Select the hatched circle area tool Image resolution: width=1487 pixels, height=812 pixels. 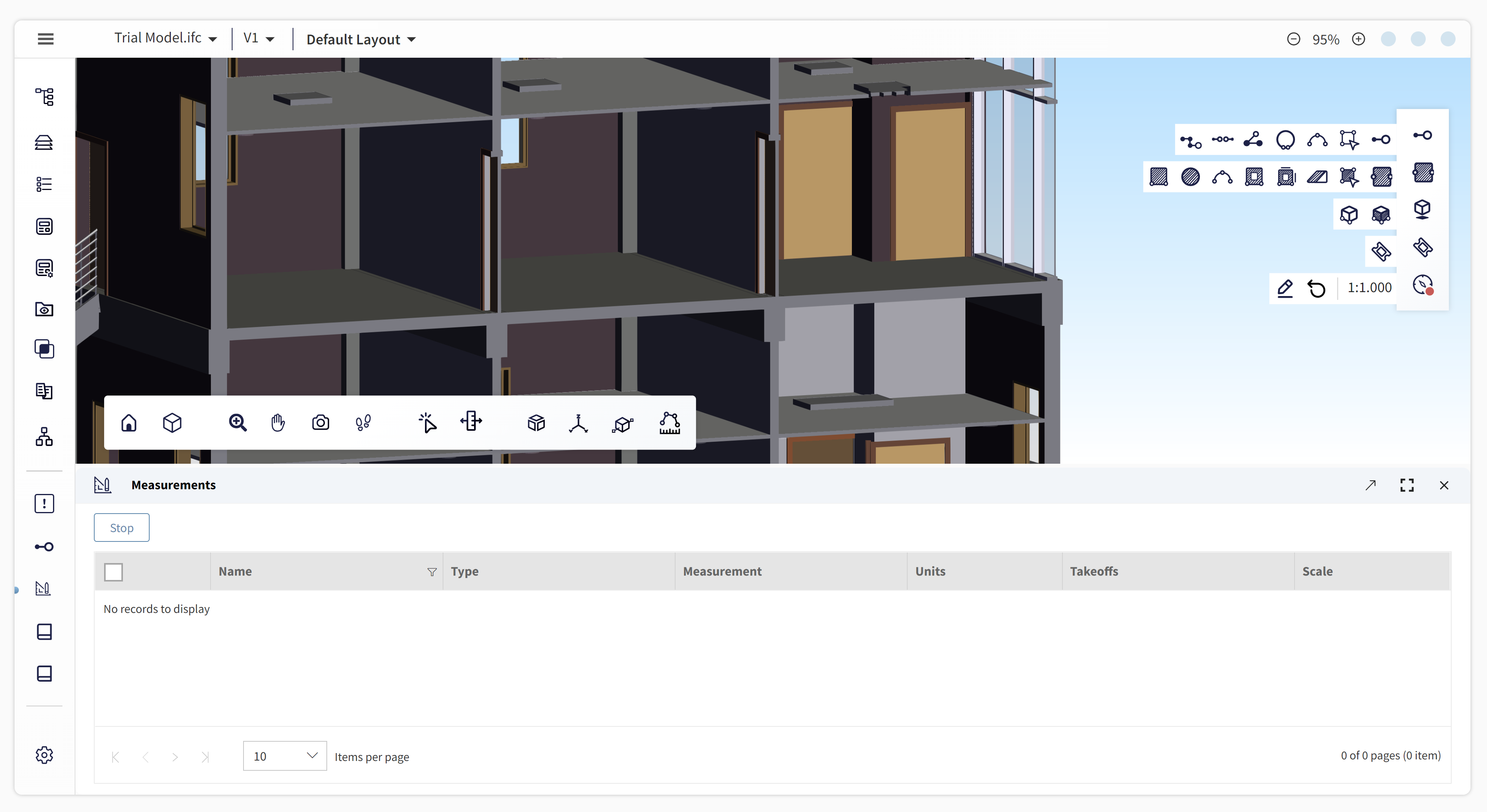[x=1190, y=177]
